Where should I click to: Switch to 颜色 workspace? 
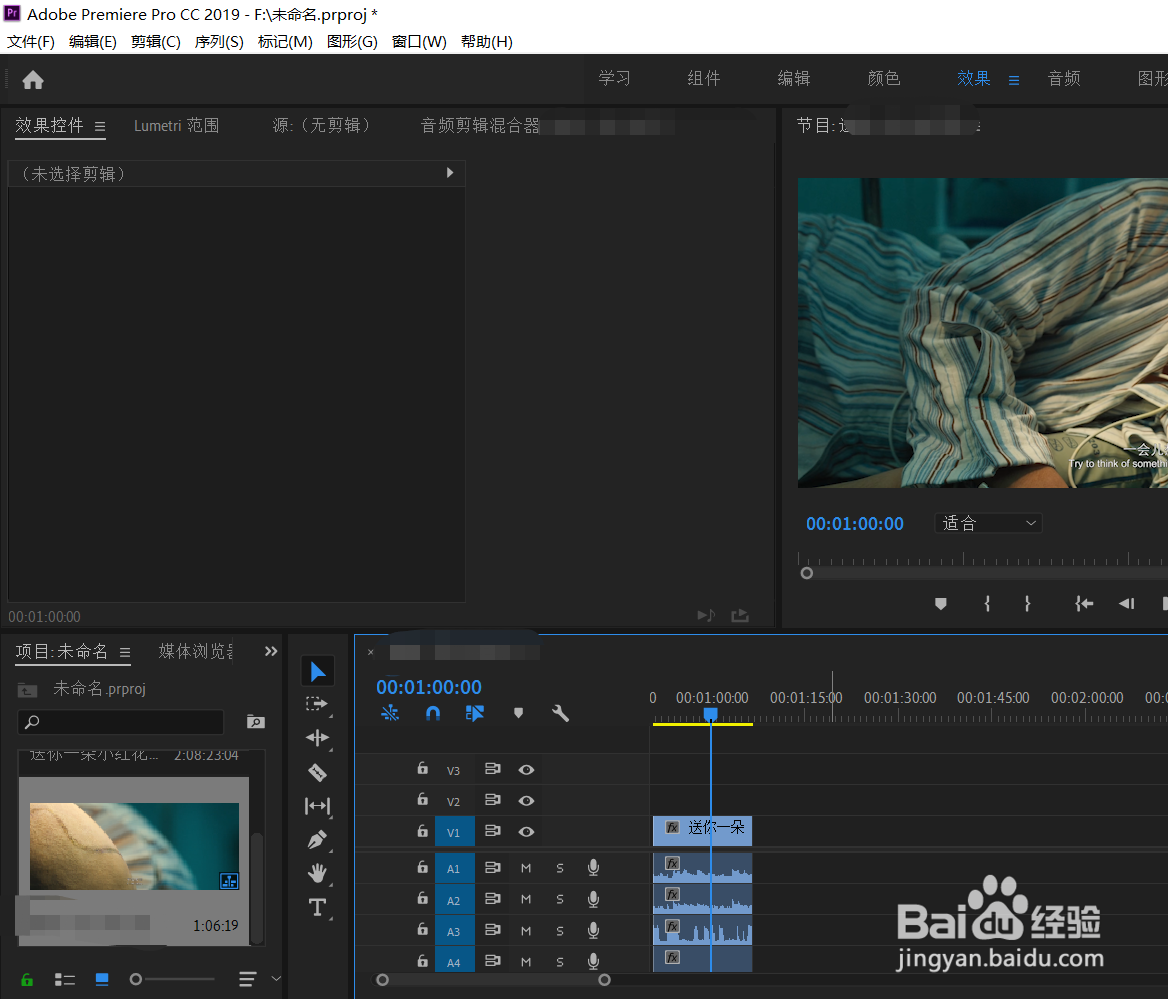pos(884,78)
